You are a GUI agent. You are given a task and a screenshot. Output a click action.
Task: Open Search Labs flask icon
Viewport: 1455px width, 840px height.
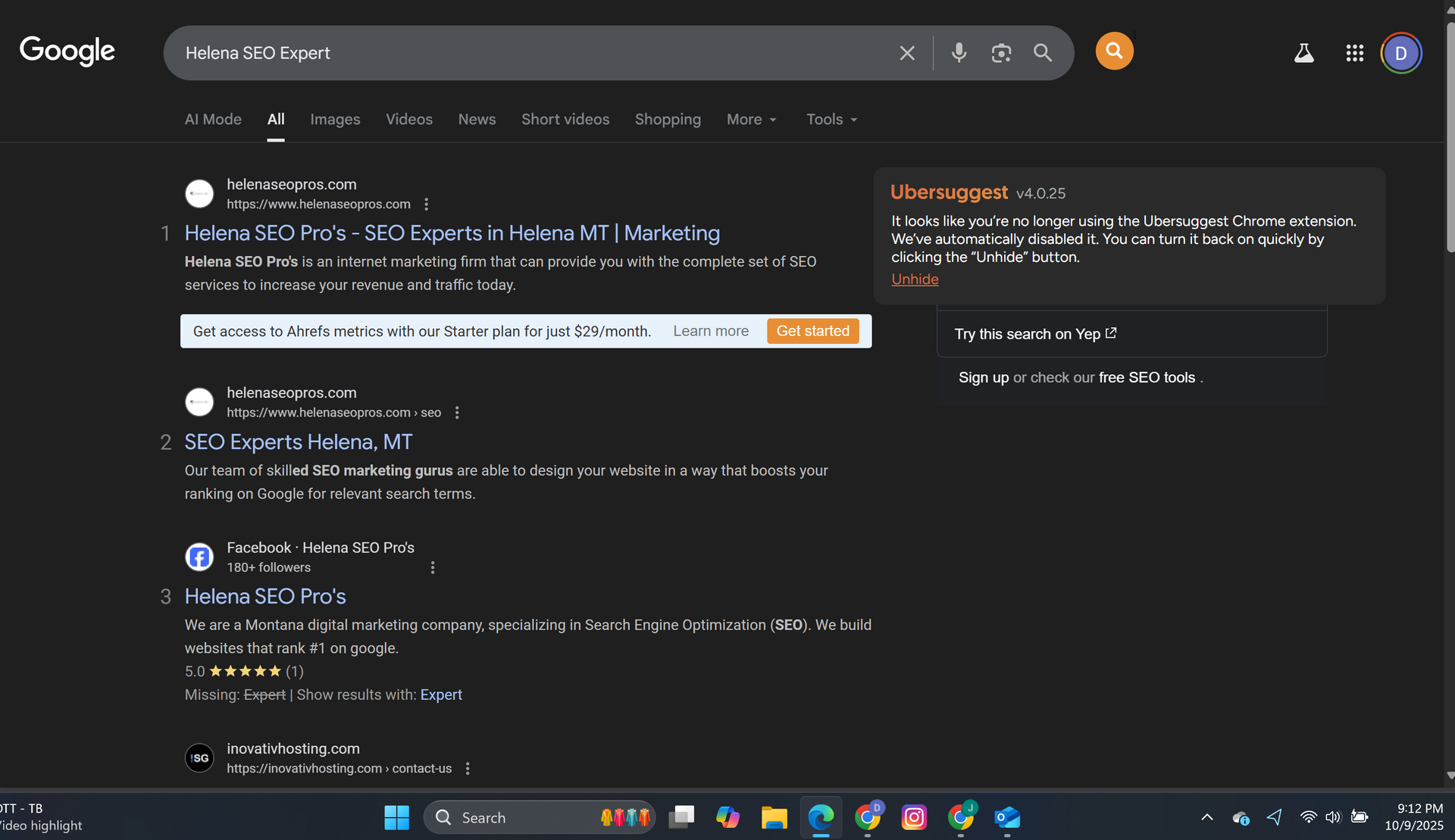click(1303, 53)
